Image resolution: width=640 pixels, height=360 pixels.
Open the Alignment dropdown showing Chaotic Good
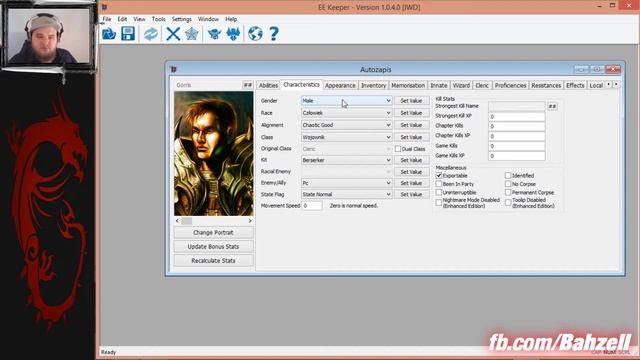(x=347, y=125)
